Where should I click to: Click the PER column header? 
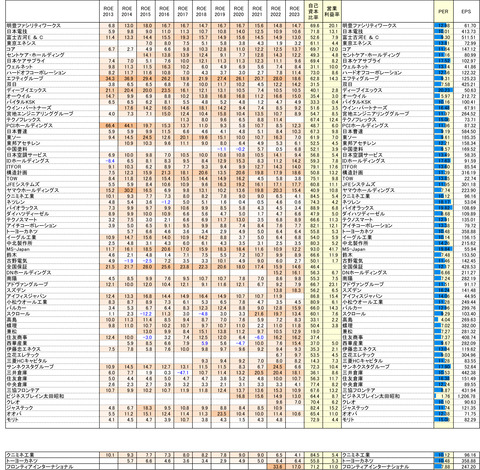coord(443,11)
